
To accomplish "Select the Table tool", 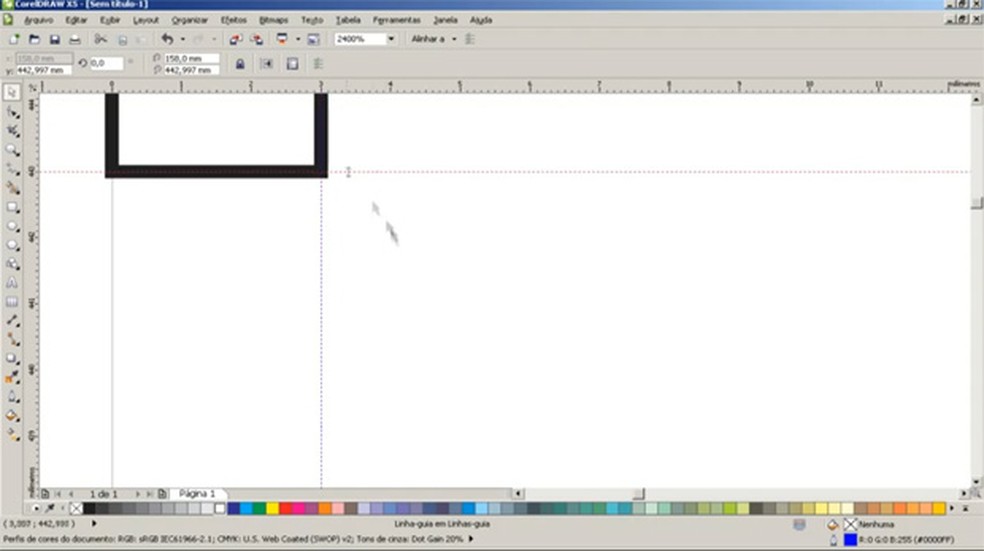I will click(12, 302).
